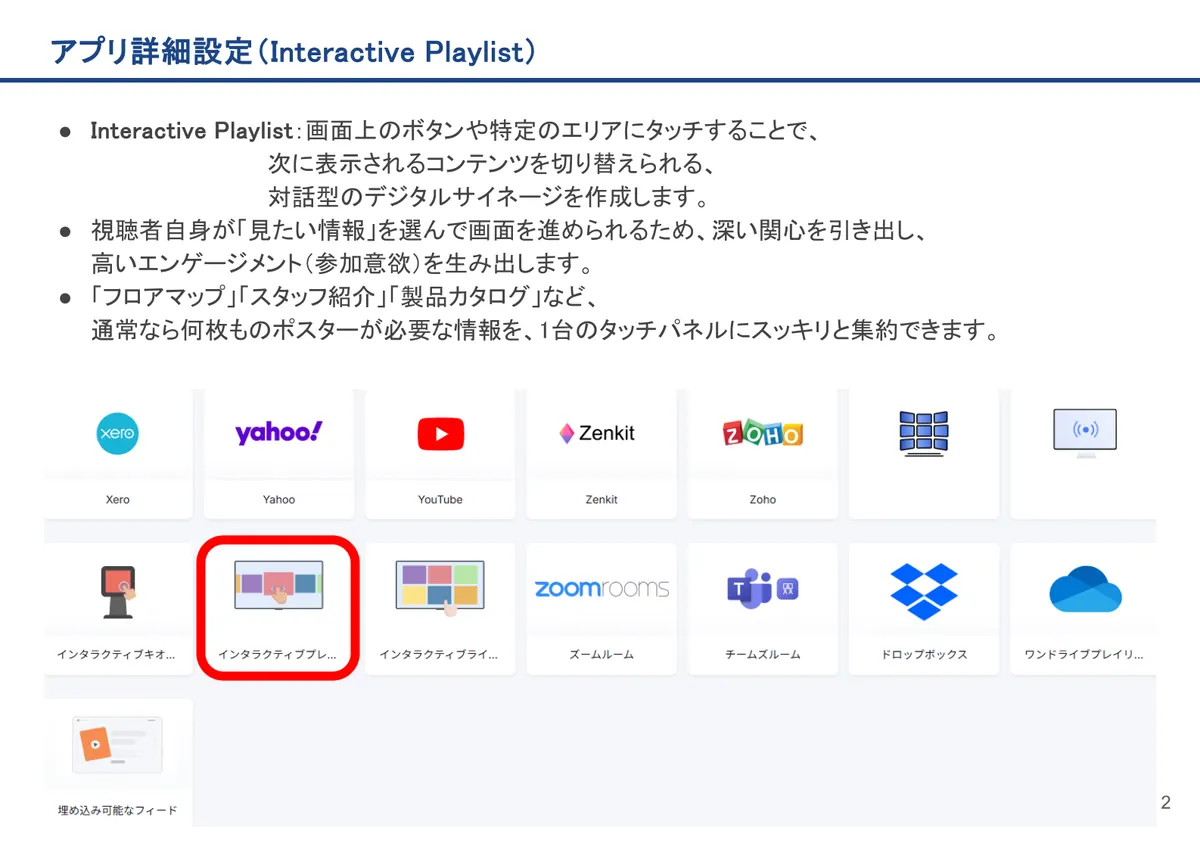The image size is (1200, 849).
Task: Open the YouTube play icon
Action: [440, 434]
